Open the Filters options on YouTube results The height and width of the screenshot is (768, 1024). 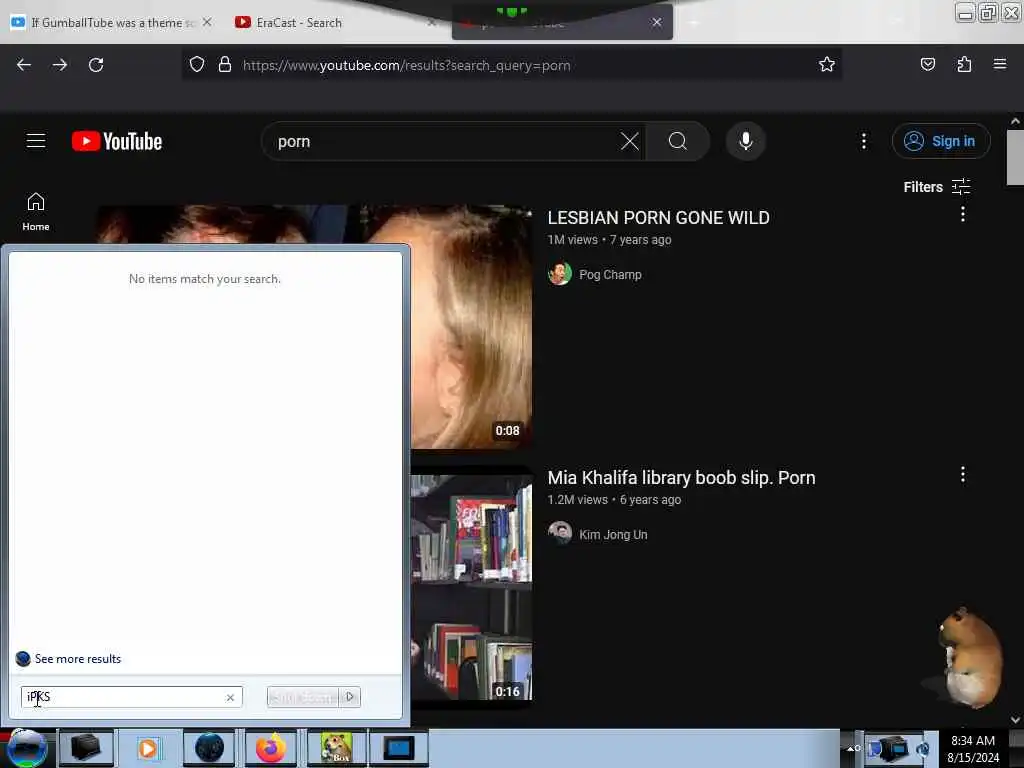[936, 187]
